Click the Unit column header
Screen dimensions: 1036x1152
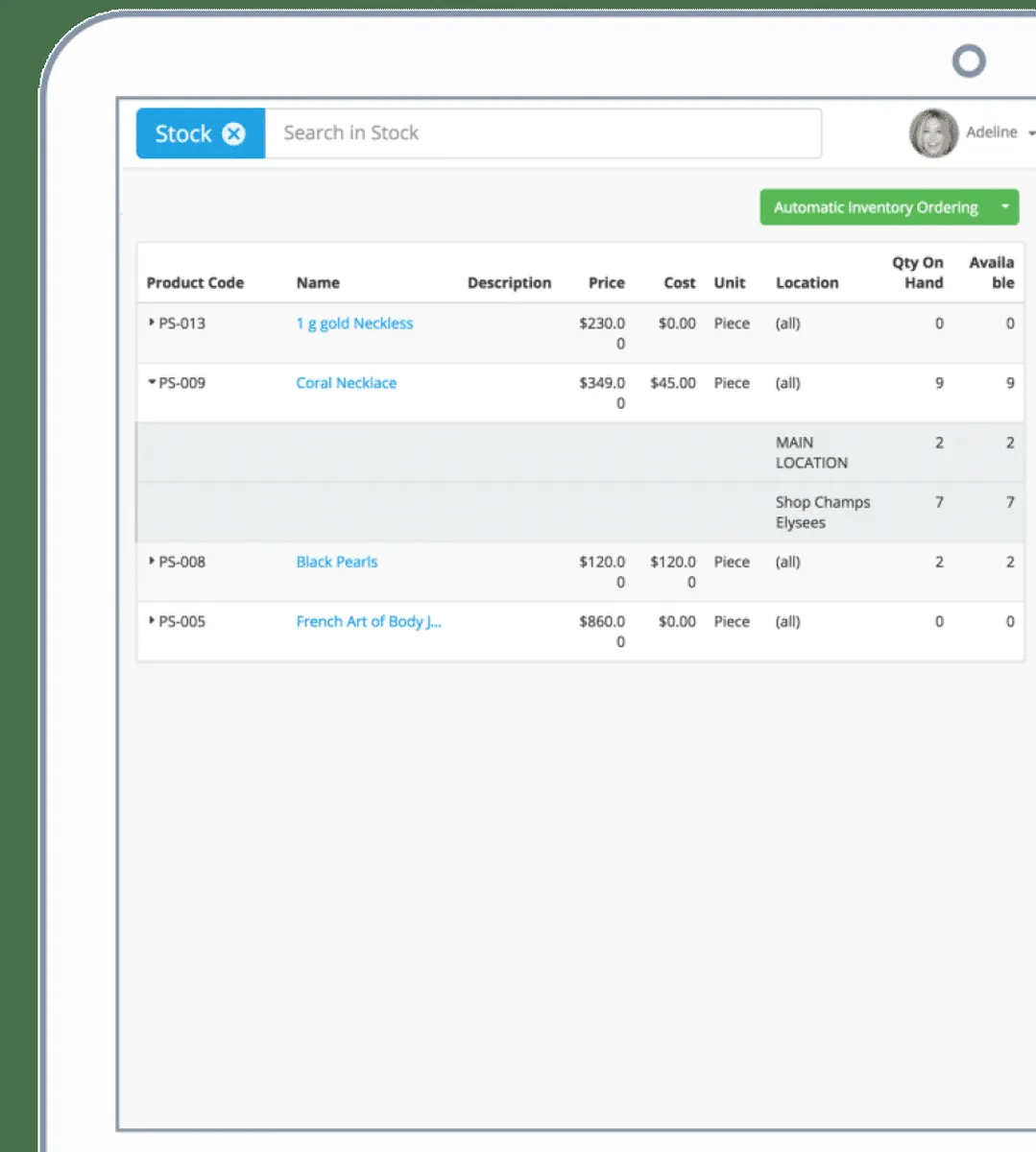pos(730,283)
